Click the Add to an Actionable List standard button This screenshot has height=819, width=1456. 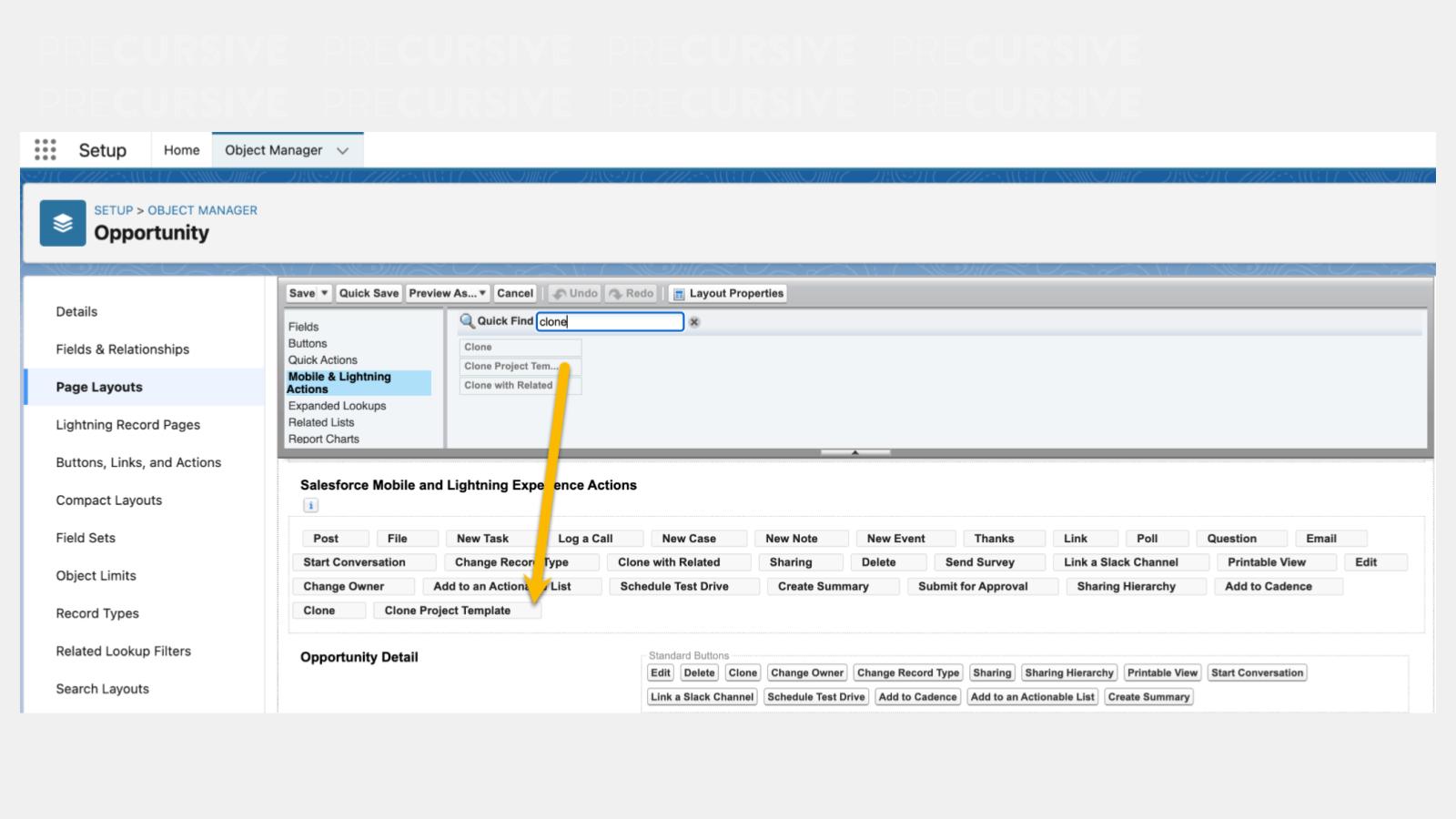(x=1032, y=697)
